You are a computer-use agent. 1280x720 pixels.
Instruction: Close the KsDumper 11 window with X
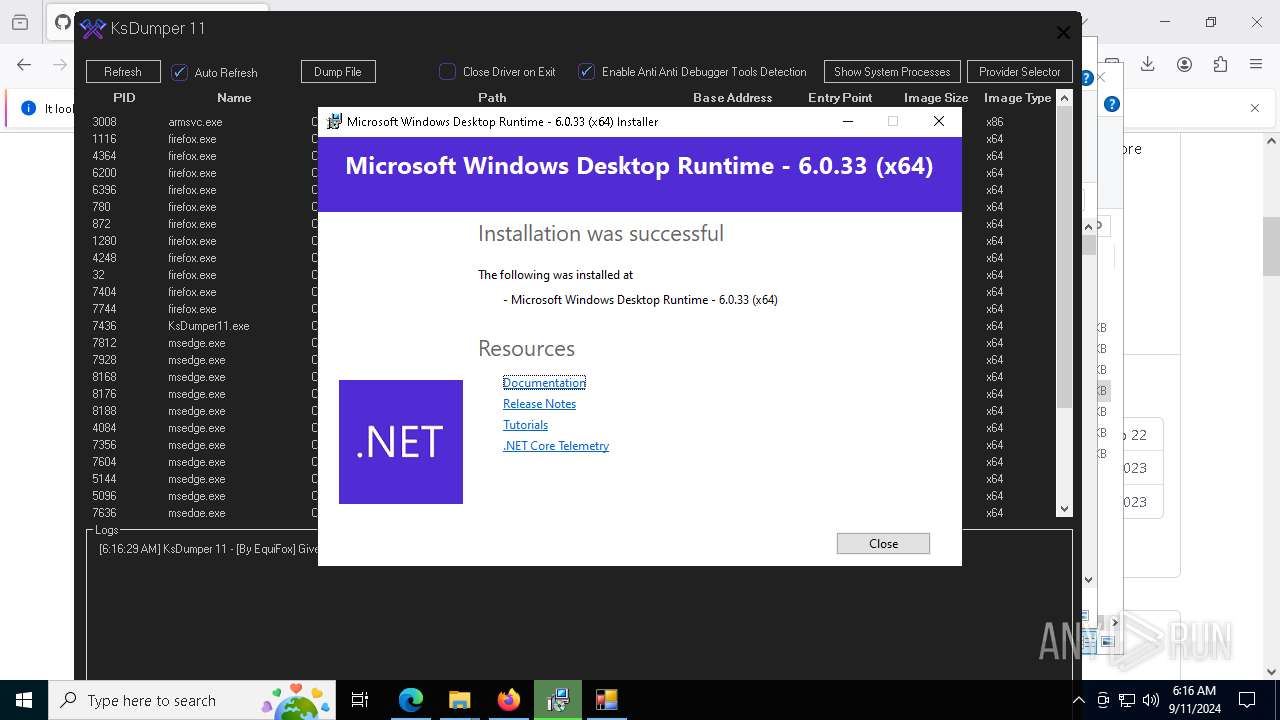1063,32
